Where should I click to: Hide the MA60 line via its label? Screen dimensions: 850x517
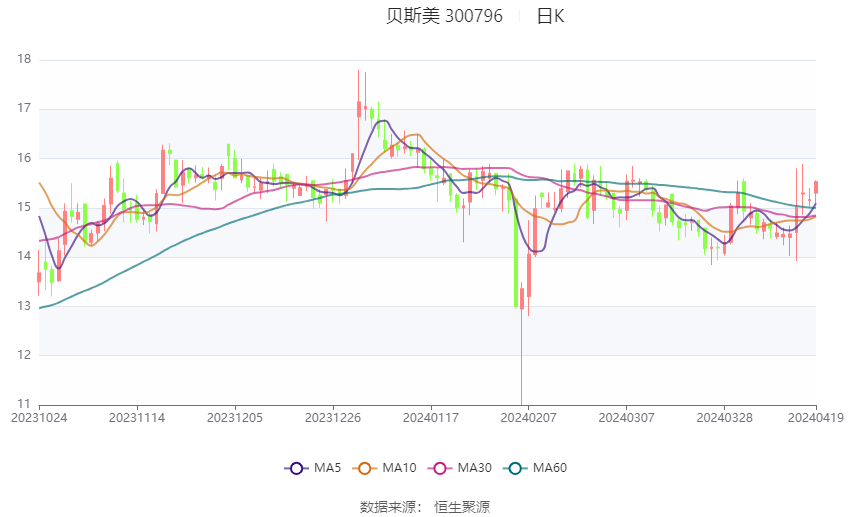coord(550,468)
